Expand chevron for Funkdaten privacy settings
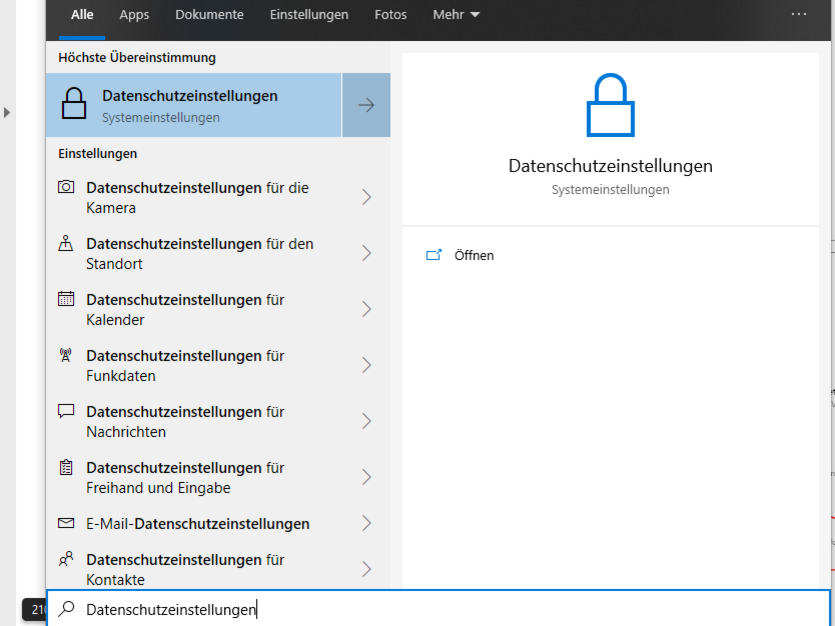 tap(366, 365)
